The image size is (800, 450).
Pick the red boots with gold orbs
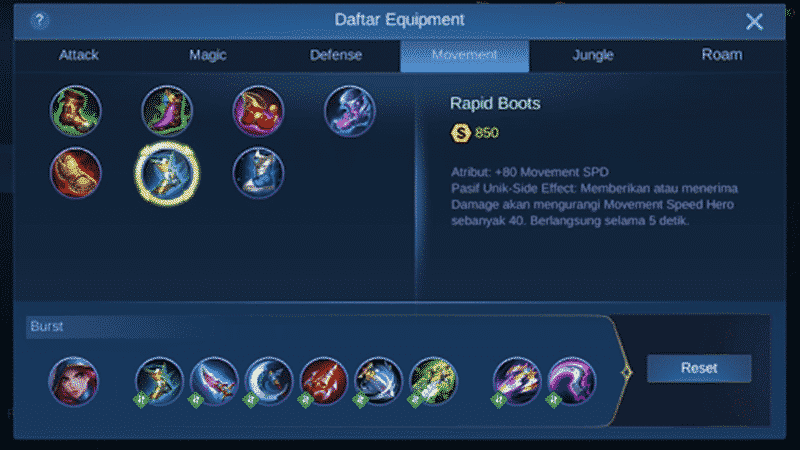258,111
